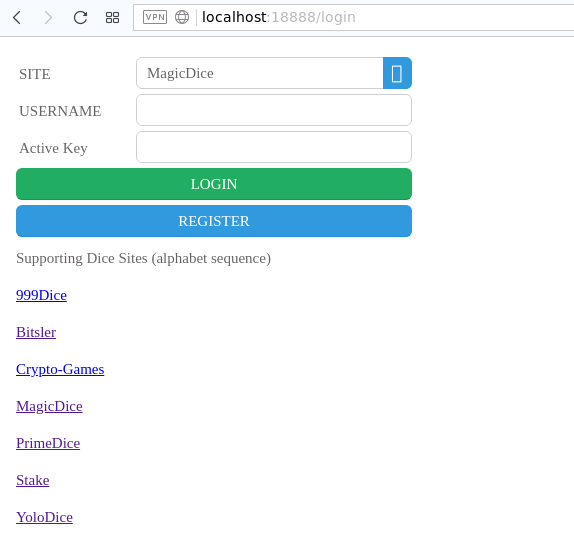Click the blue dropdown arrow button beside SITE
The image size is (574, 540).
397,73
